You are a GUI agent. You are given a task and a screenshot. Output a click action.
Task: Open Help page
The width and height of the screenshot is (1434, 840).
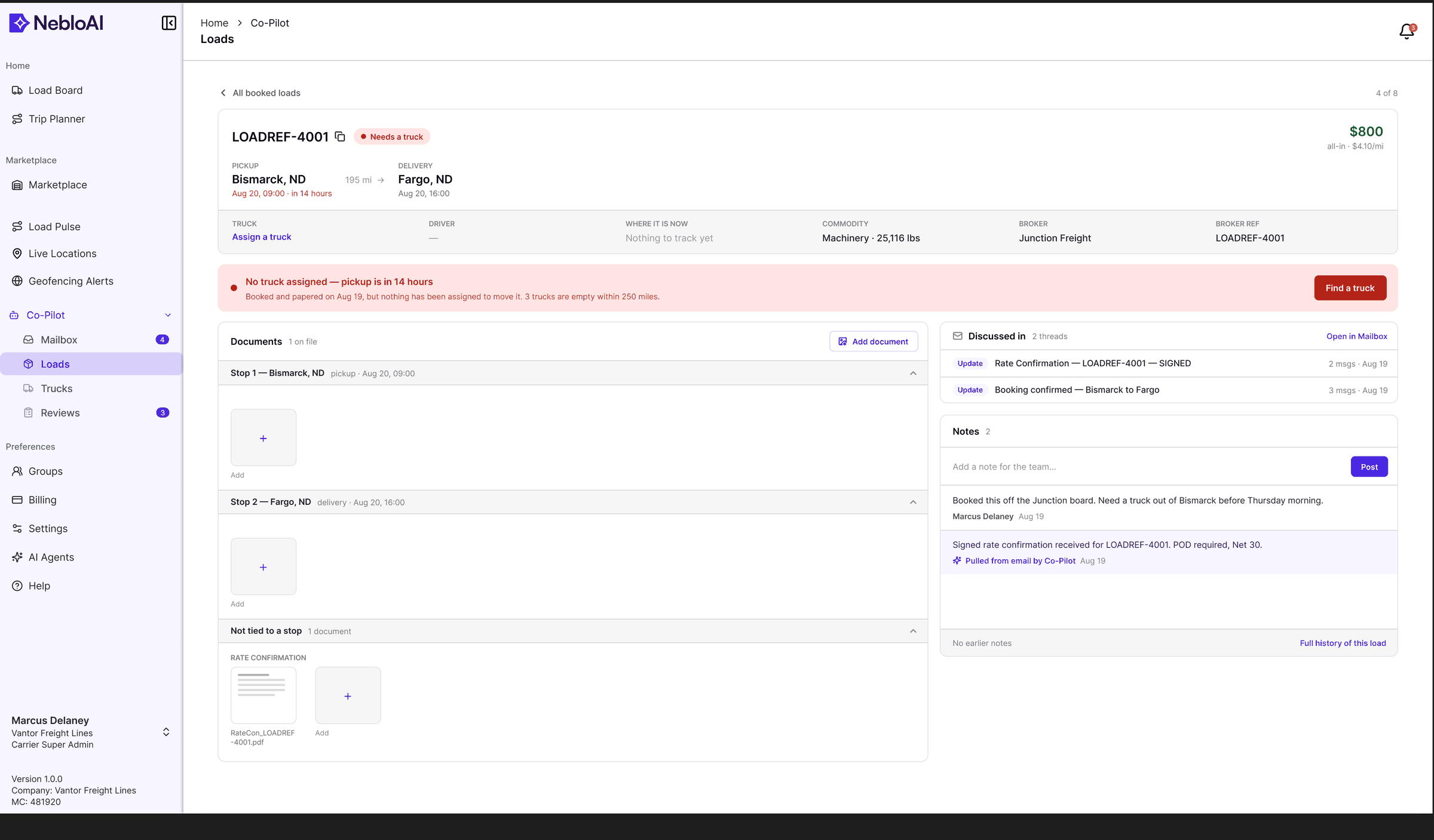pos(39,586)
